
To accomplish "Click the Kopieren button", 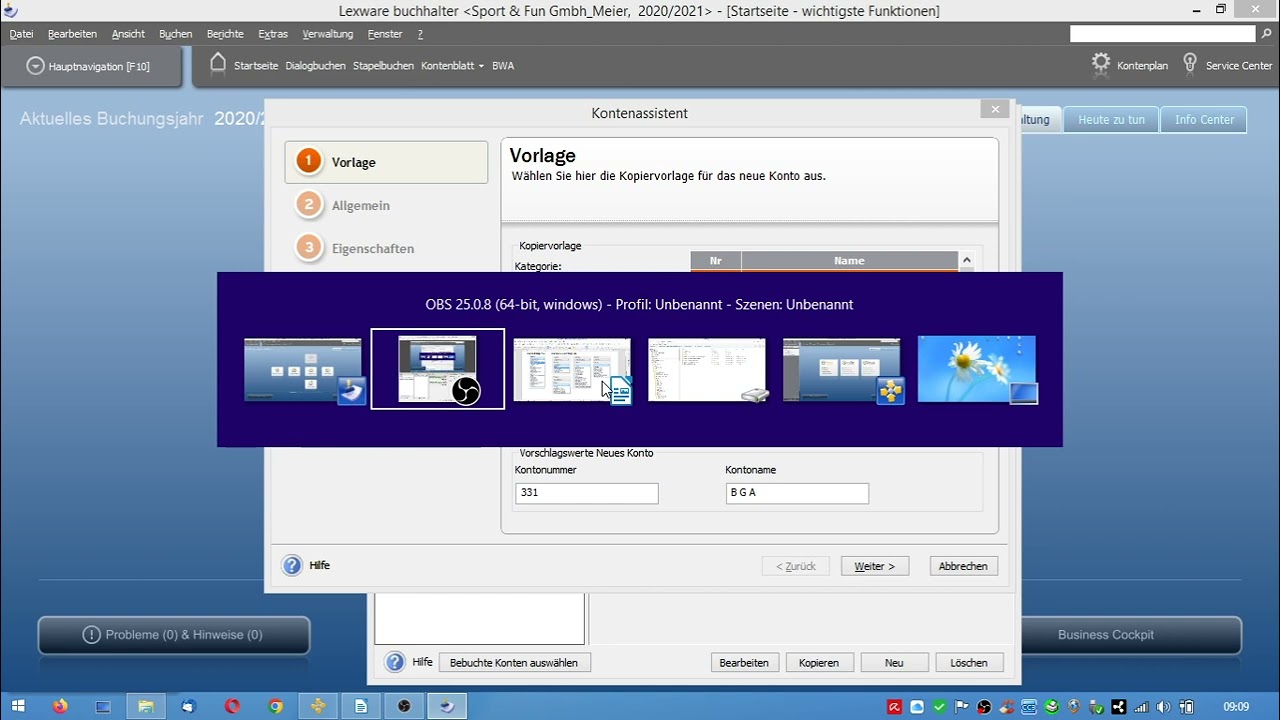I will click(x=819, y=662).
